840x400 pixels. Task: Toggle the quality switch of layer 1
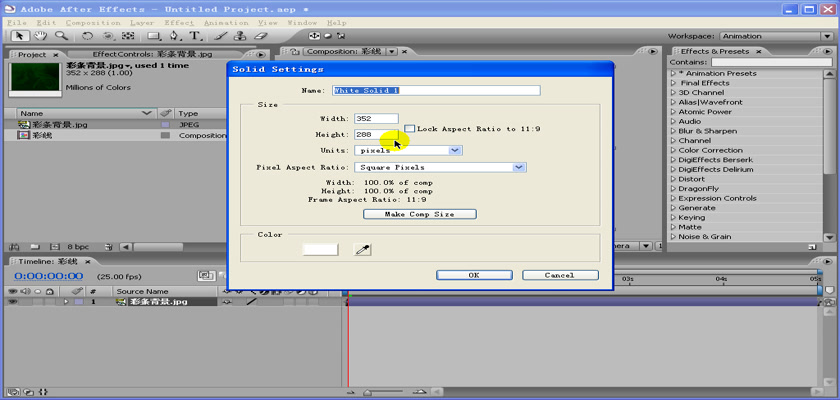251,302
